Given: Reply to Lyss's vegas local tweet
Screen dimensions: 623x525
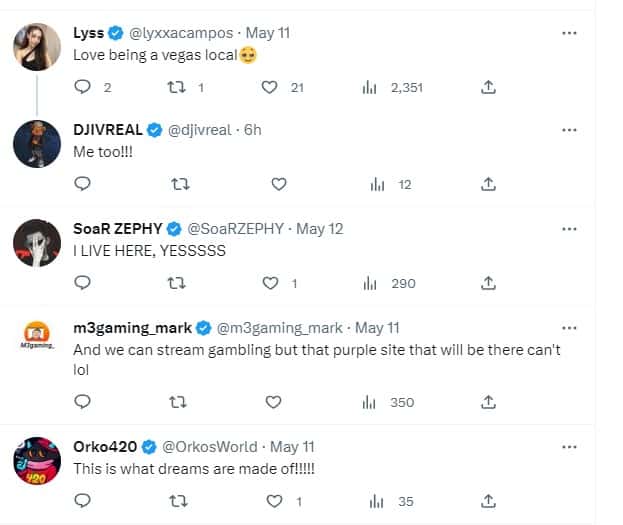Looking at the screenshot, I should pyautogui.click(x=83, y=87).
